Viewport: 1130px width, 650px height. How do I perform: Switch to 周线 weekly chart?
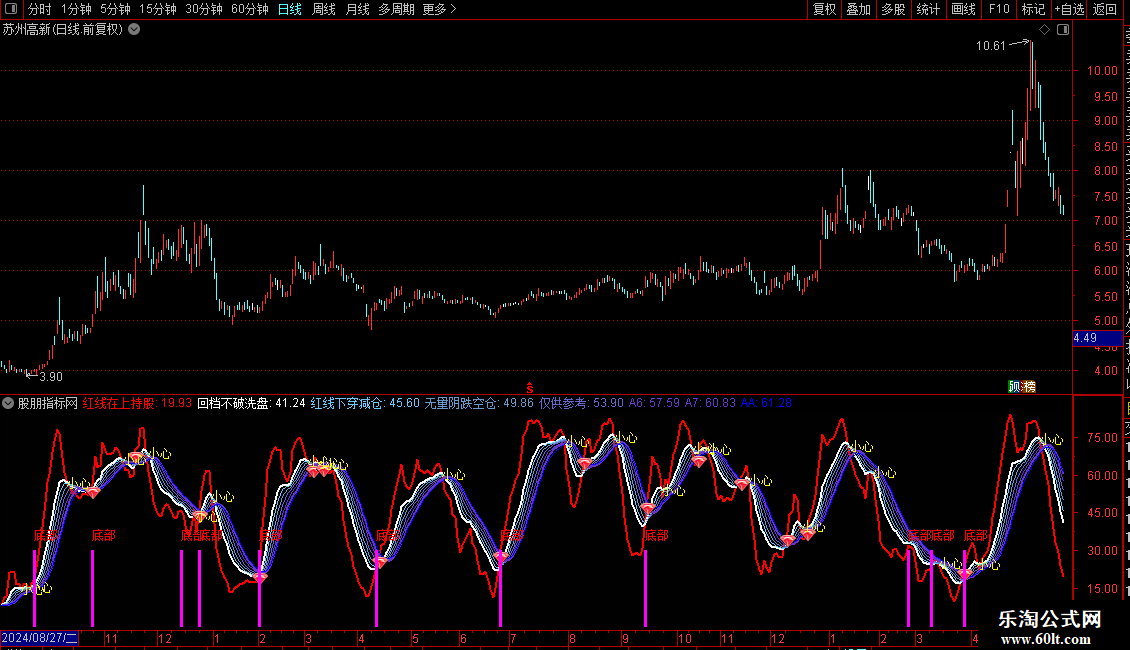pos(324,9)
